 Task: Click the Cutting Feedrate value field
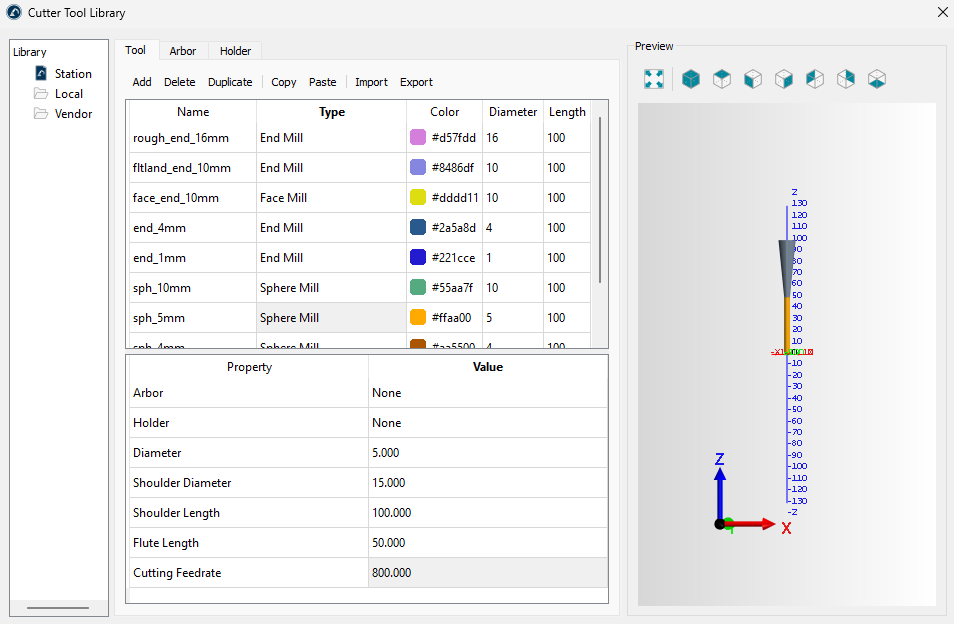pos(487,573)
